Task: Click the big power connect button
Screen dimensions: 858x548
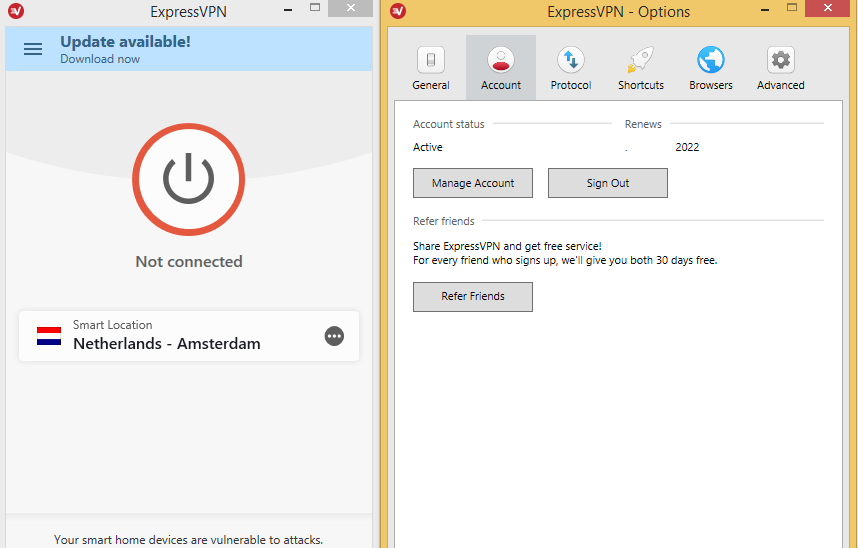Action: [x=188, y=180]
